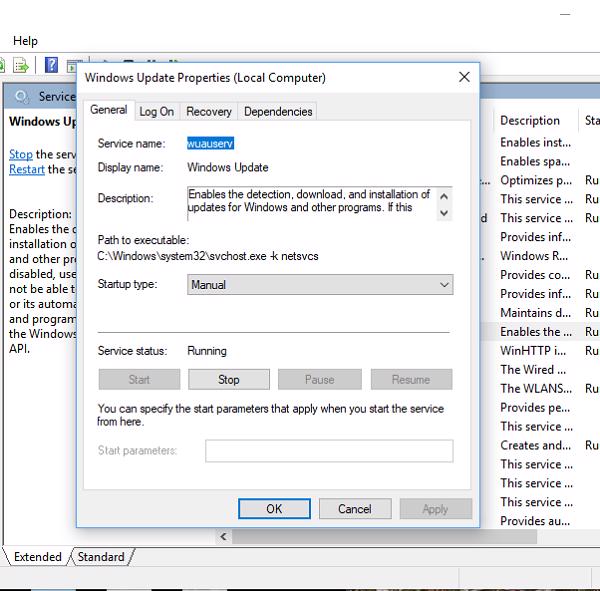This screenshot has height=591, width=600.
Task: Close the Windows Update Properties dialog
Action: pos(464,77)
